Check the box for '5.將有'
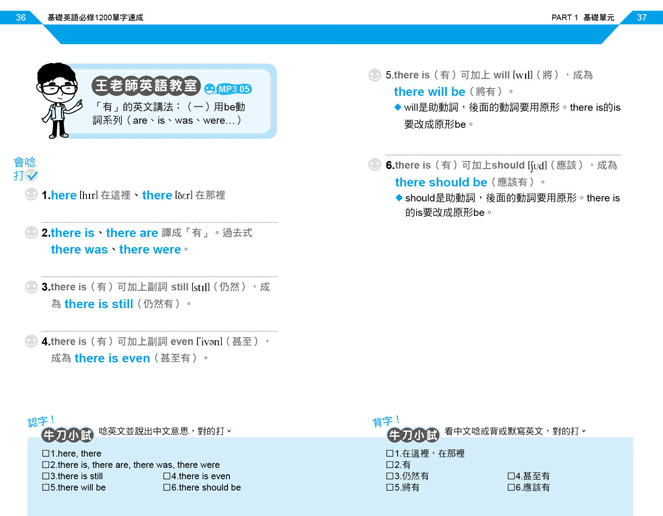This screenshot has width=663, height=516. (x=390, y=488)
